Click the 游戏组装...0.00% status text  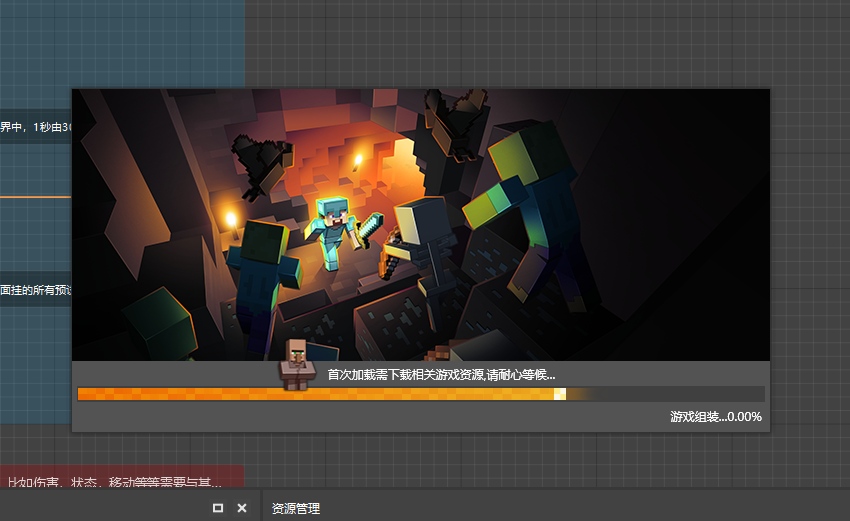tap(716, 417)
